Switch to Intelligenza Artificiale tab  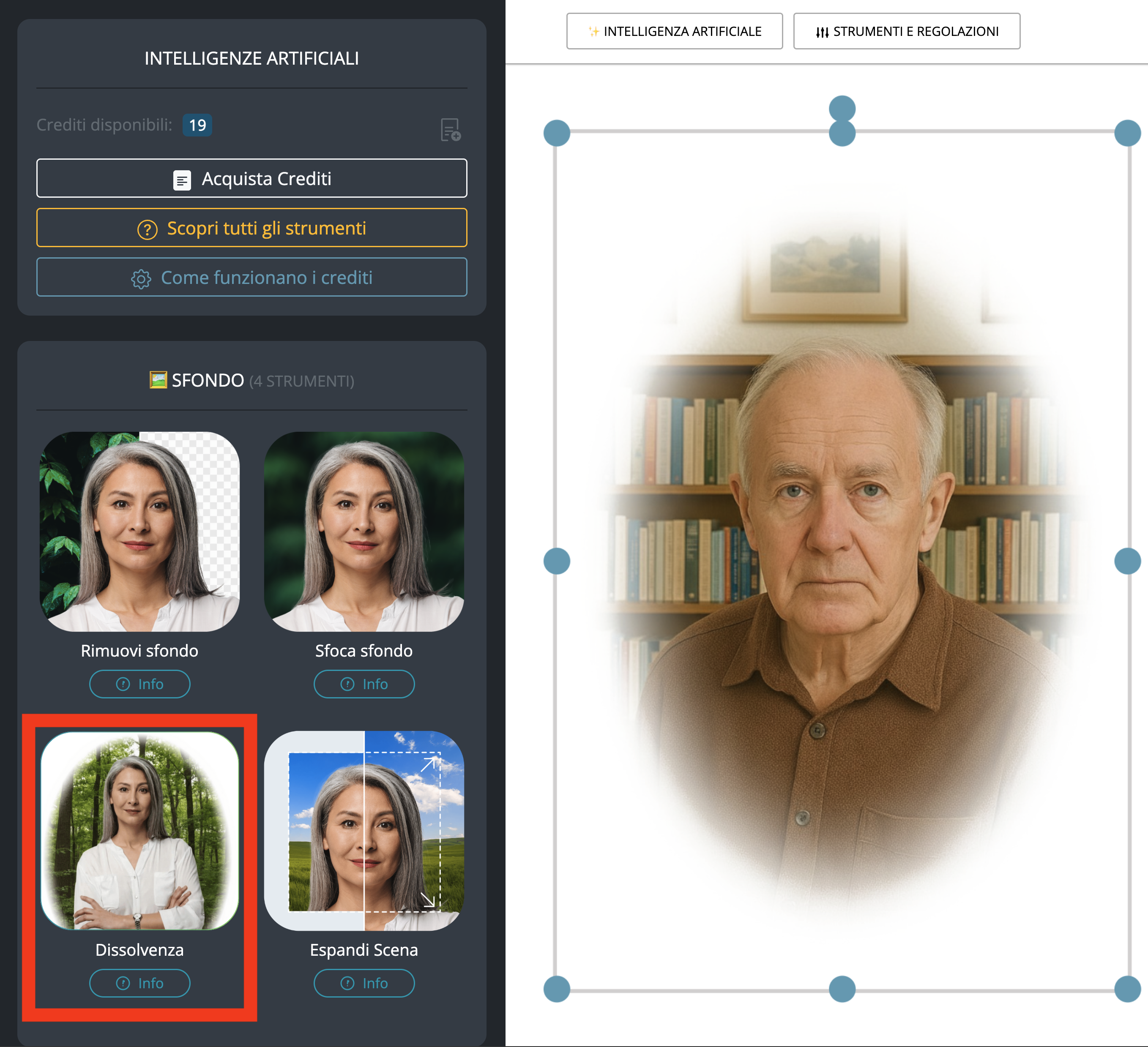coord(674,31)
